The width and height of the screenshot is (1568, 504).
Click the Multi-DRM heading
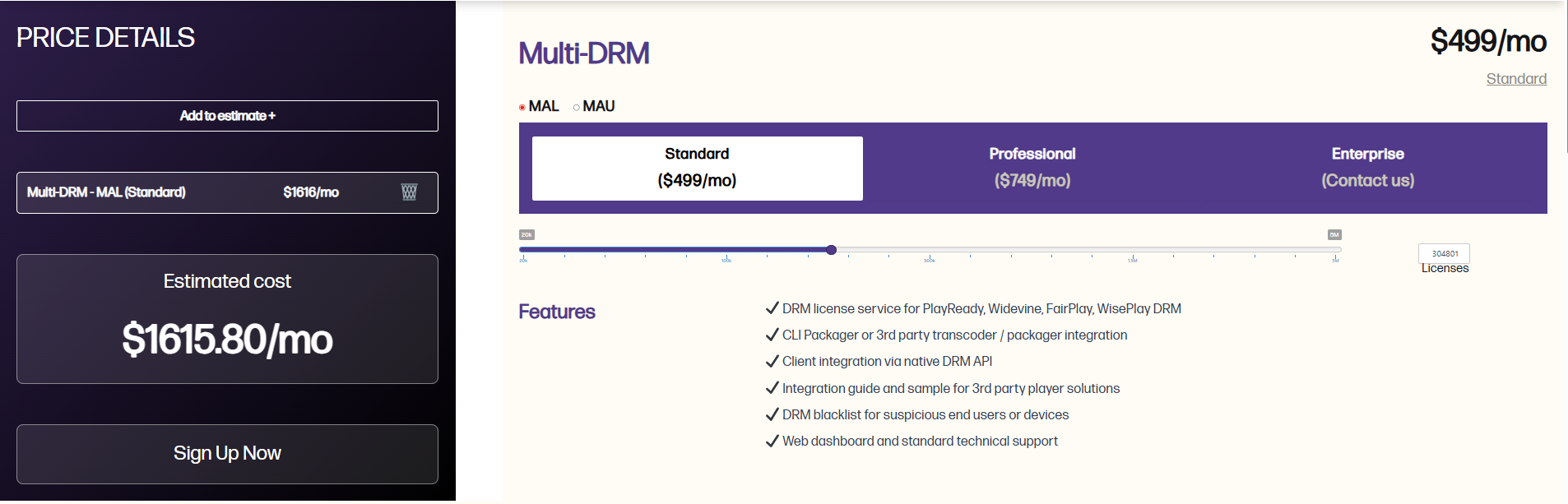[584, 53]
